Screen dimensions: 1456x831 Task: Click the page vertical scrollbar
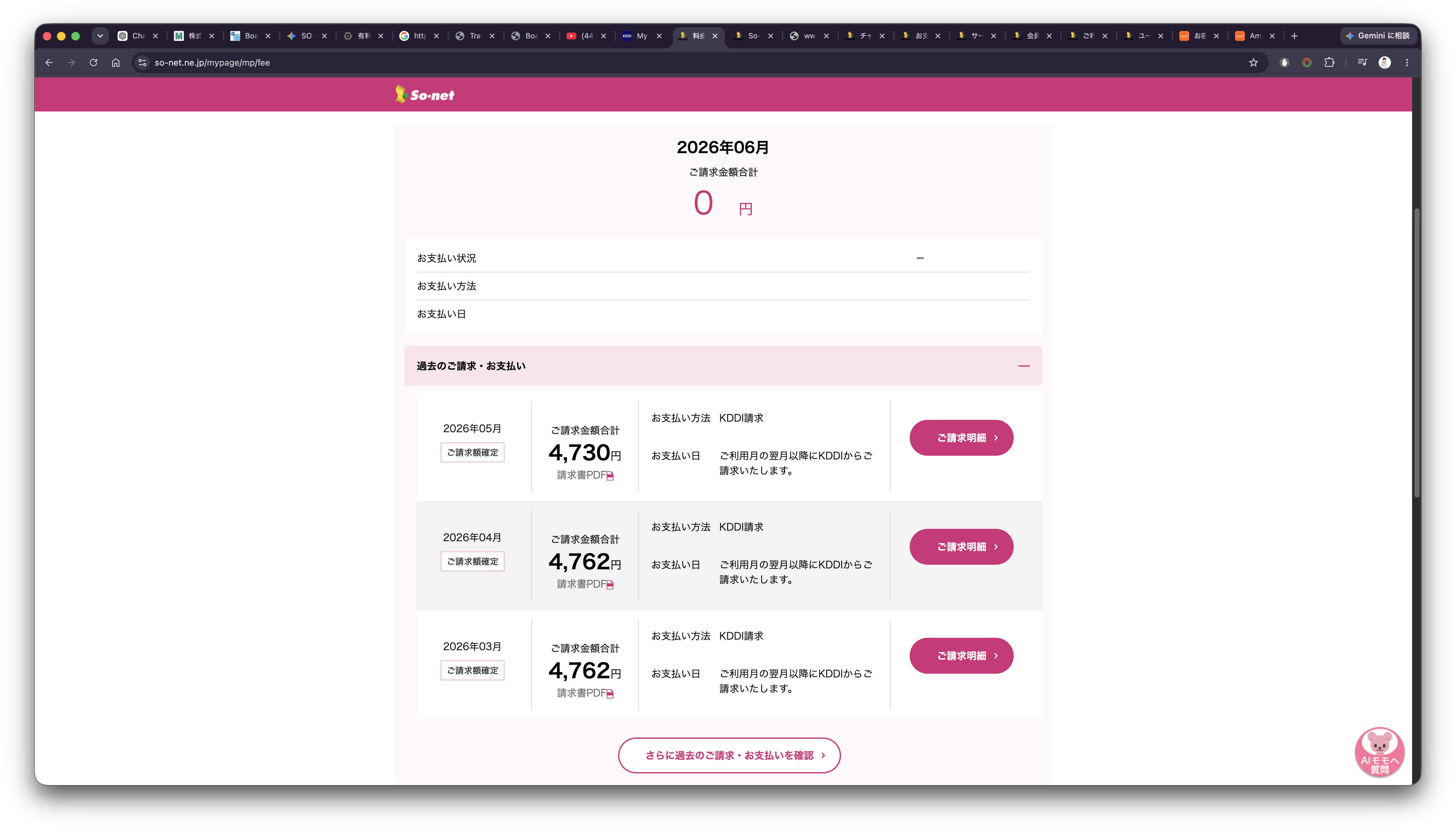(x=1417, y=353)
